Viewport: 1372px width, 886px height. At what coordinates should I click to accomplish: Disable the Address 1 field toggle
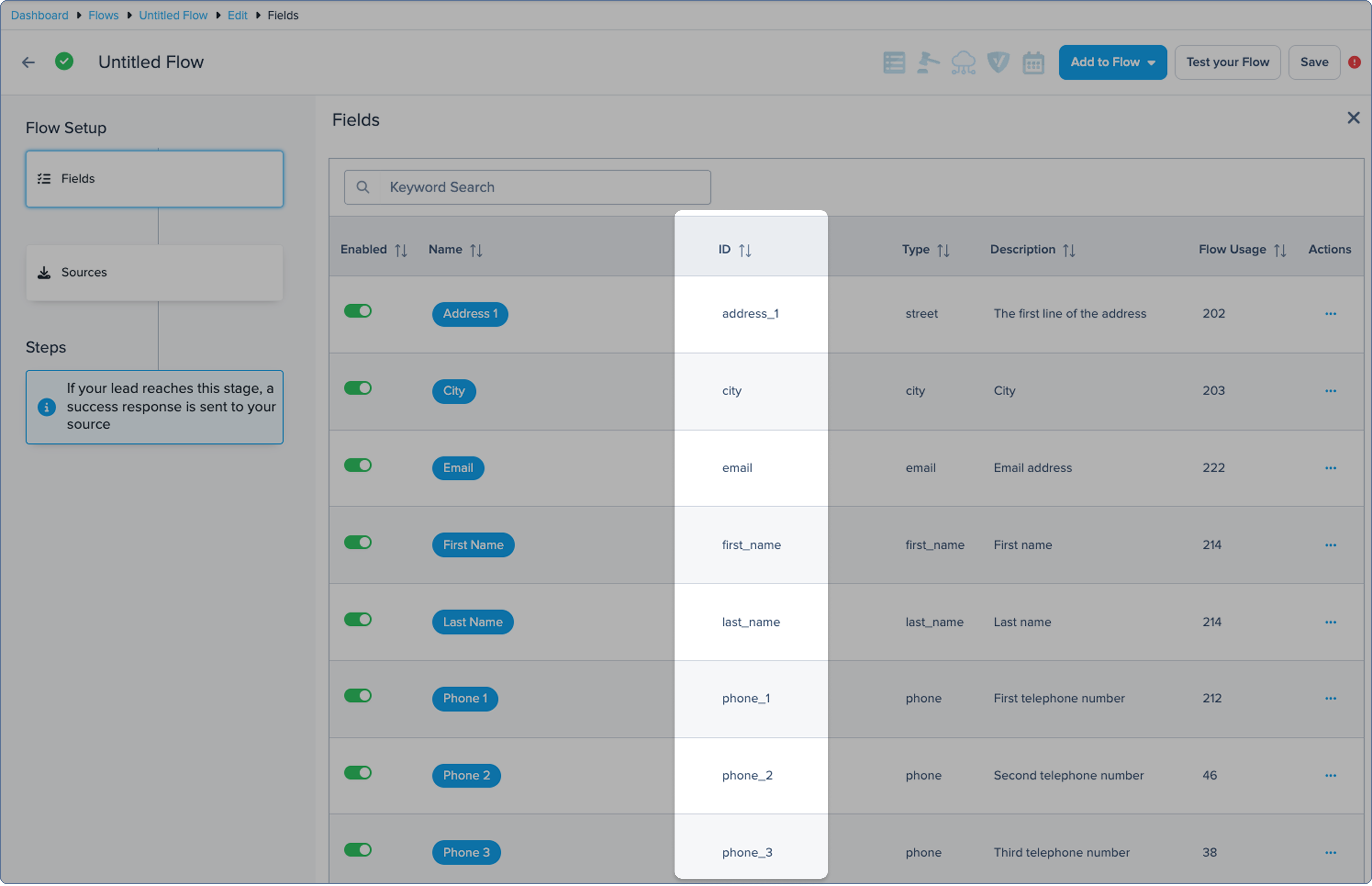(x=358, y=311)
